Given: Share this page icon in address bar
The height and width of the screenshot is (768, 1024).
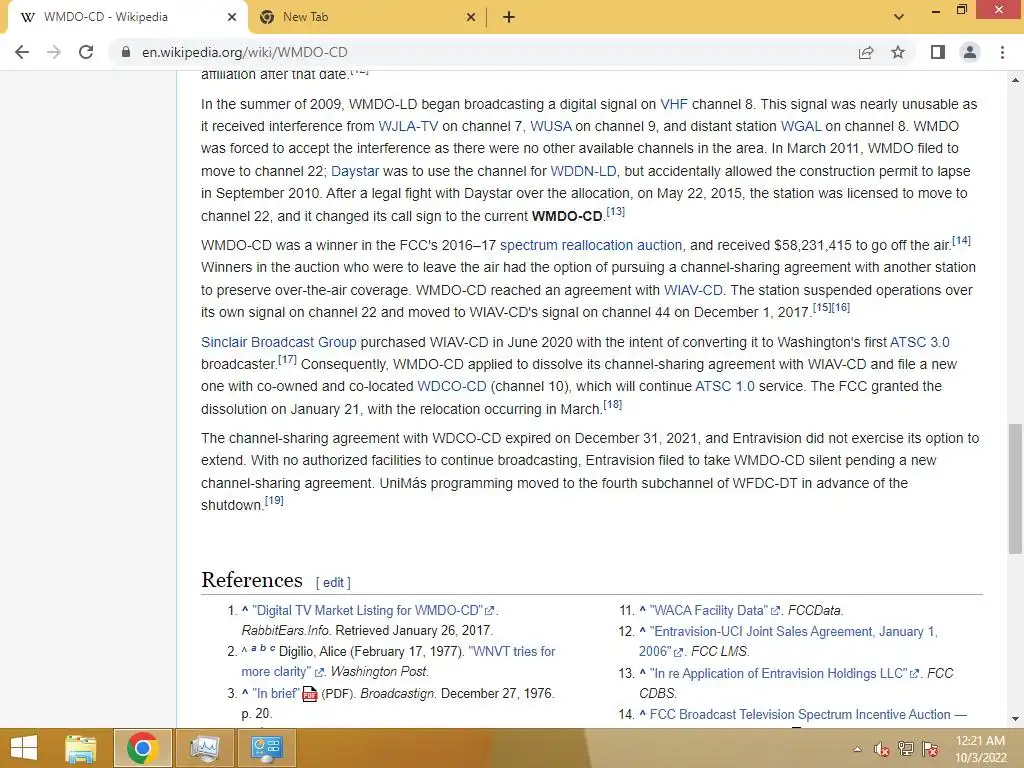Looking at the screenshot, I should click(866, 52).
